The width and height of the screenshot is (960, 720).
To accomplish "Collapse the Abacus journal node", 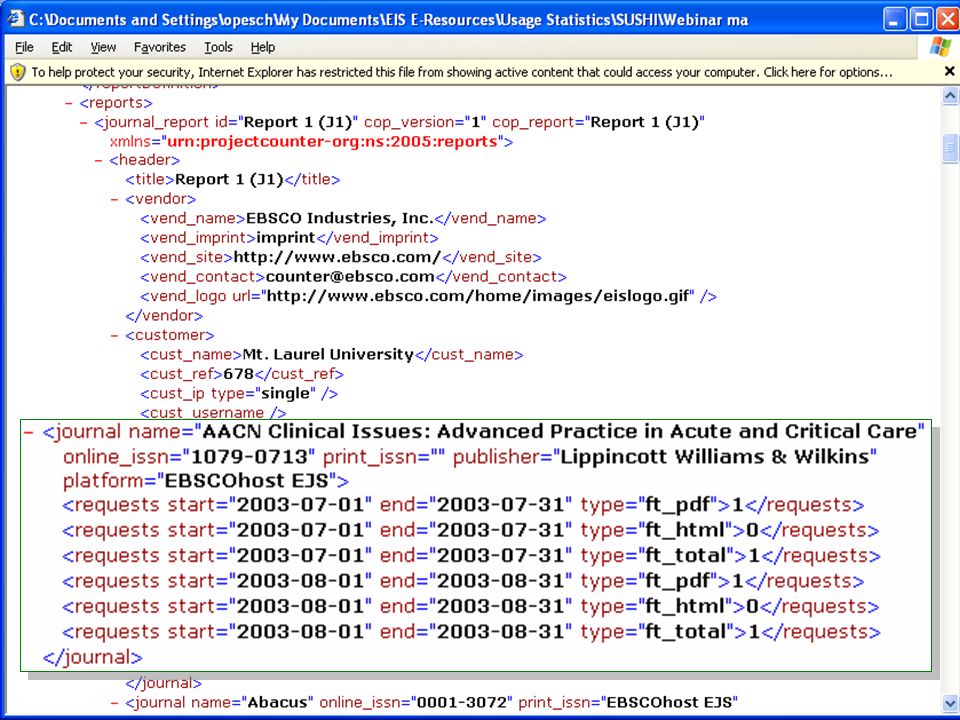I will [114, 703].
